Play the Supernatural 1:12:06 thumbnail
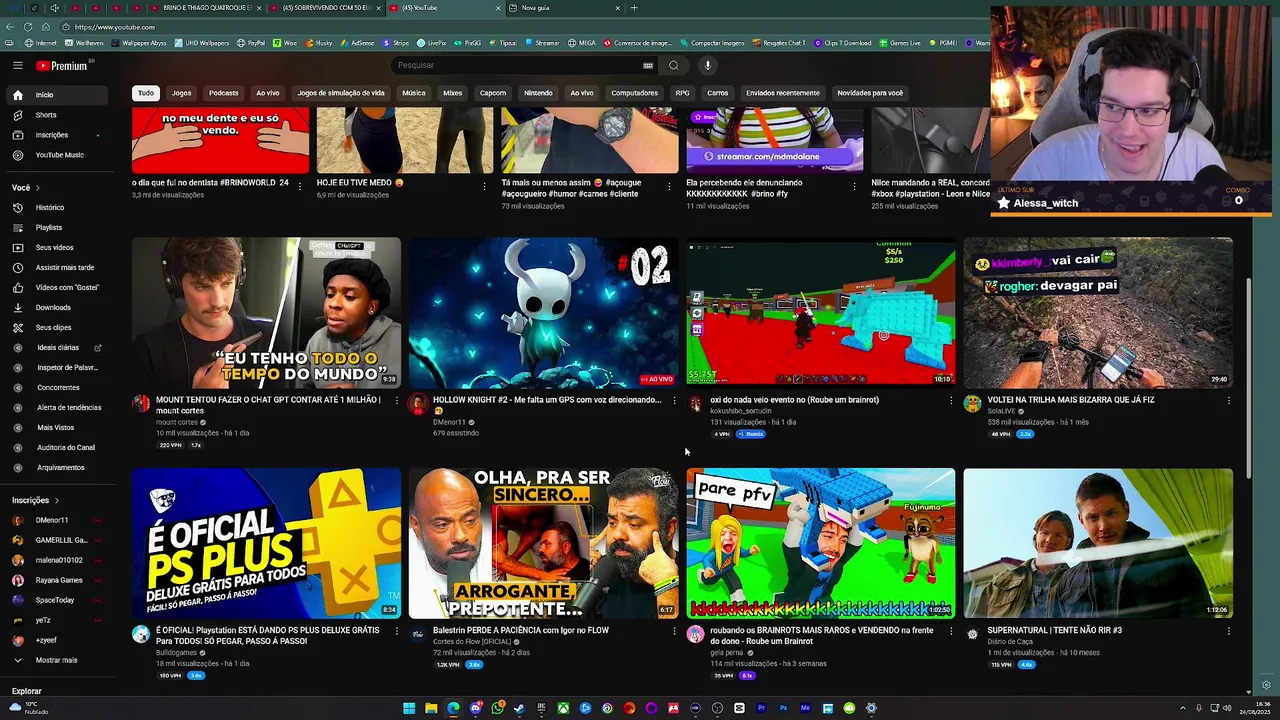The image size is (1280, 720). click(x=1098, y=543)
